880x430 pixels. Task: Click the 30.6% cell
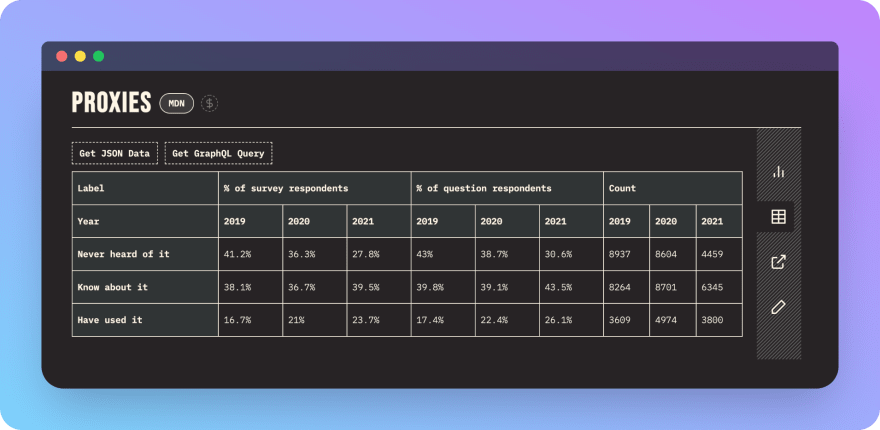[x=571, y=254]
